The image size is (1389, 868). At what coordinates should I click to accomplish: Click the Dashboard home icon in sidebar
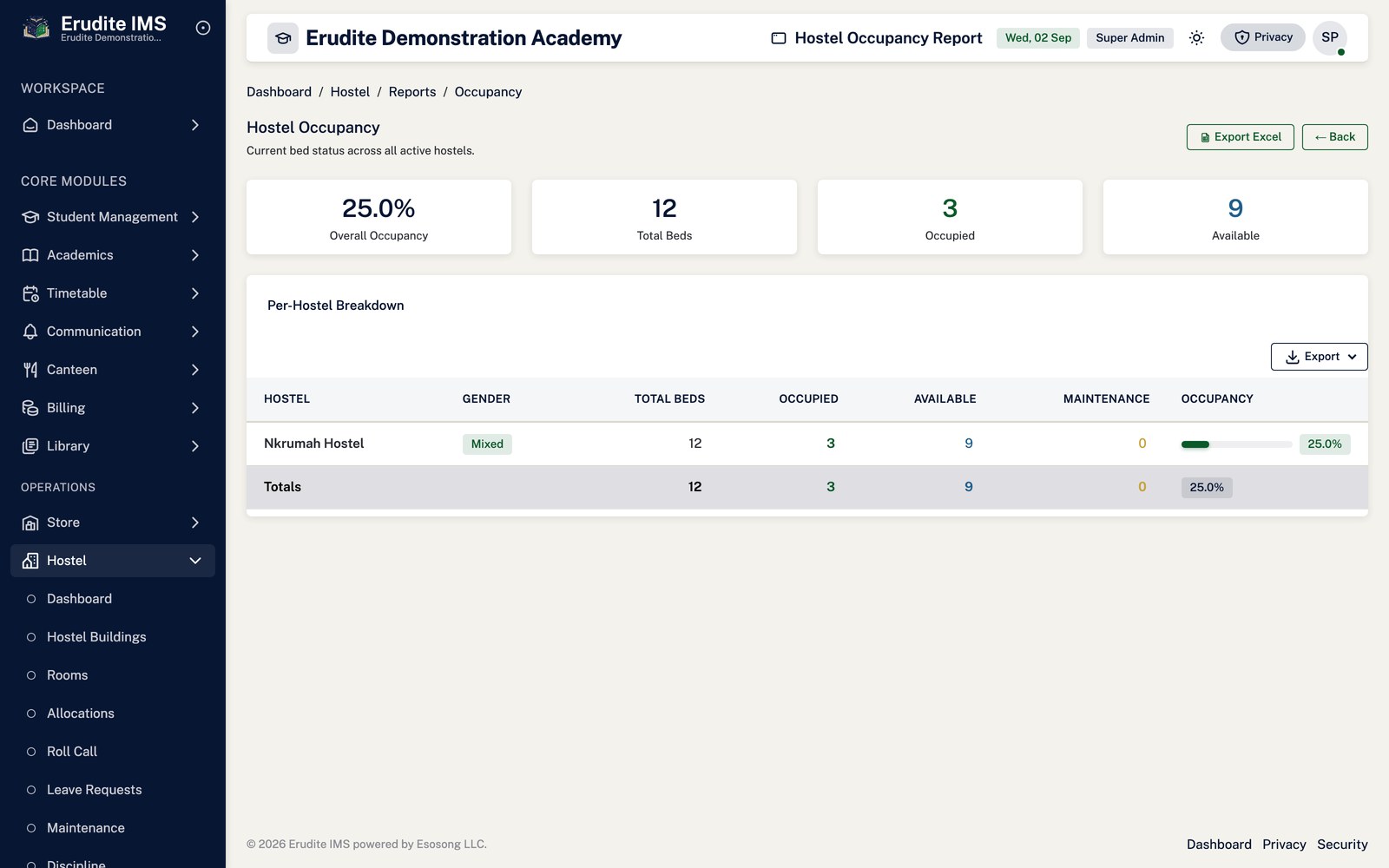click(30, 125)
